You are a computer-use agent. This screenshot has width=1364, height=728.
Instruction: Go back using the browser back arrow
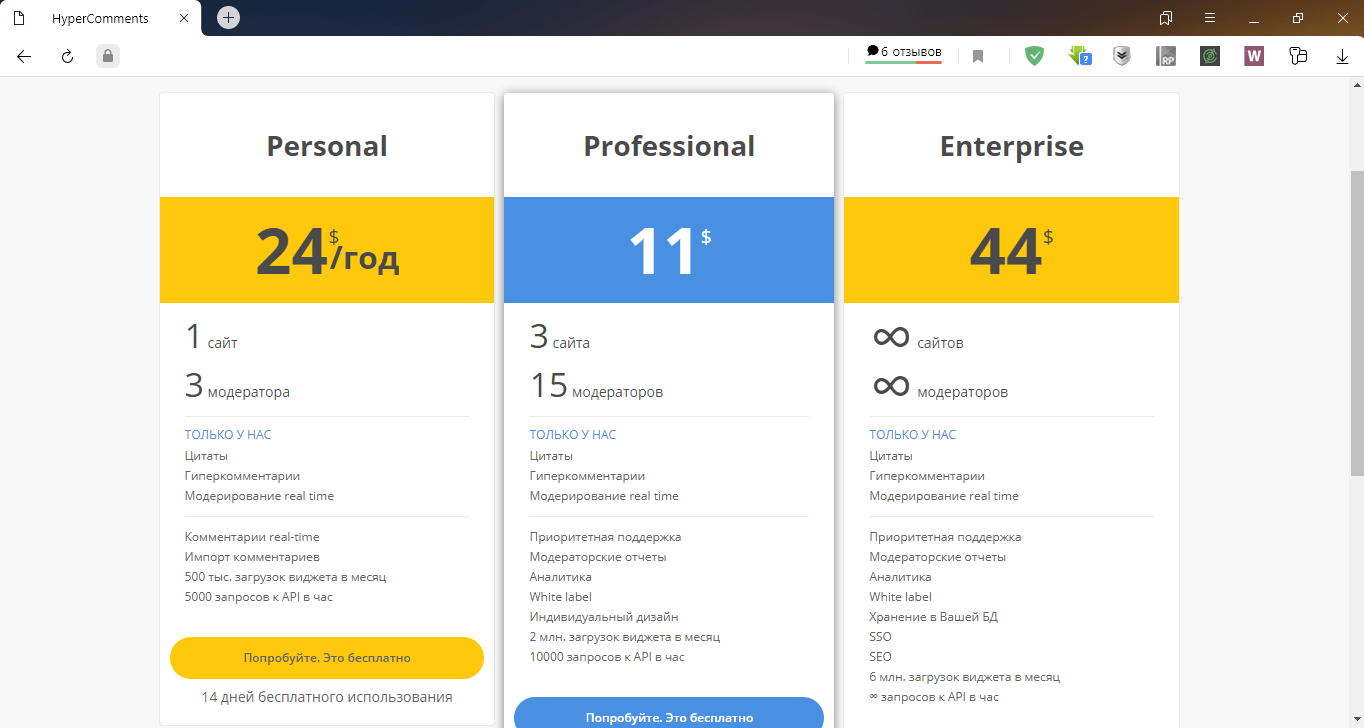[x=24, y=57]
